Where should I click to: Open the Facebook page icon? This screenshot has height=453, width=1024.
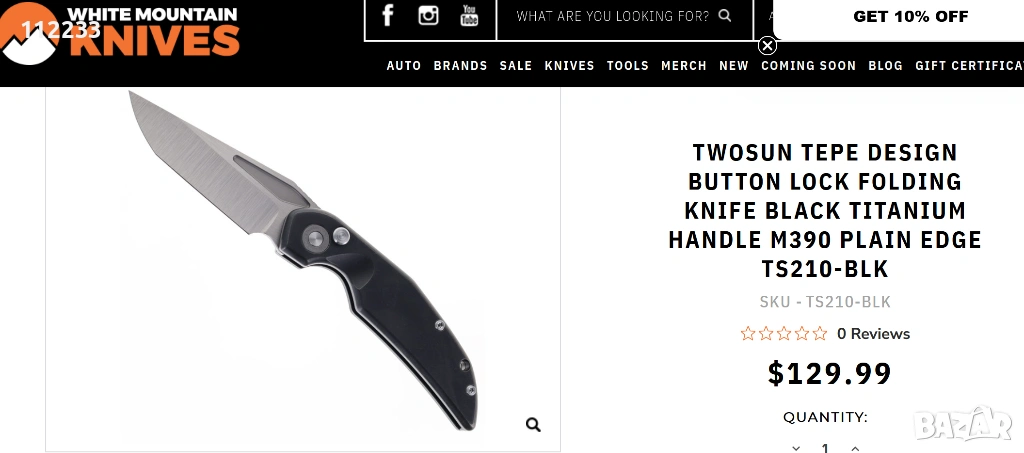tap(387, 15)
